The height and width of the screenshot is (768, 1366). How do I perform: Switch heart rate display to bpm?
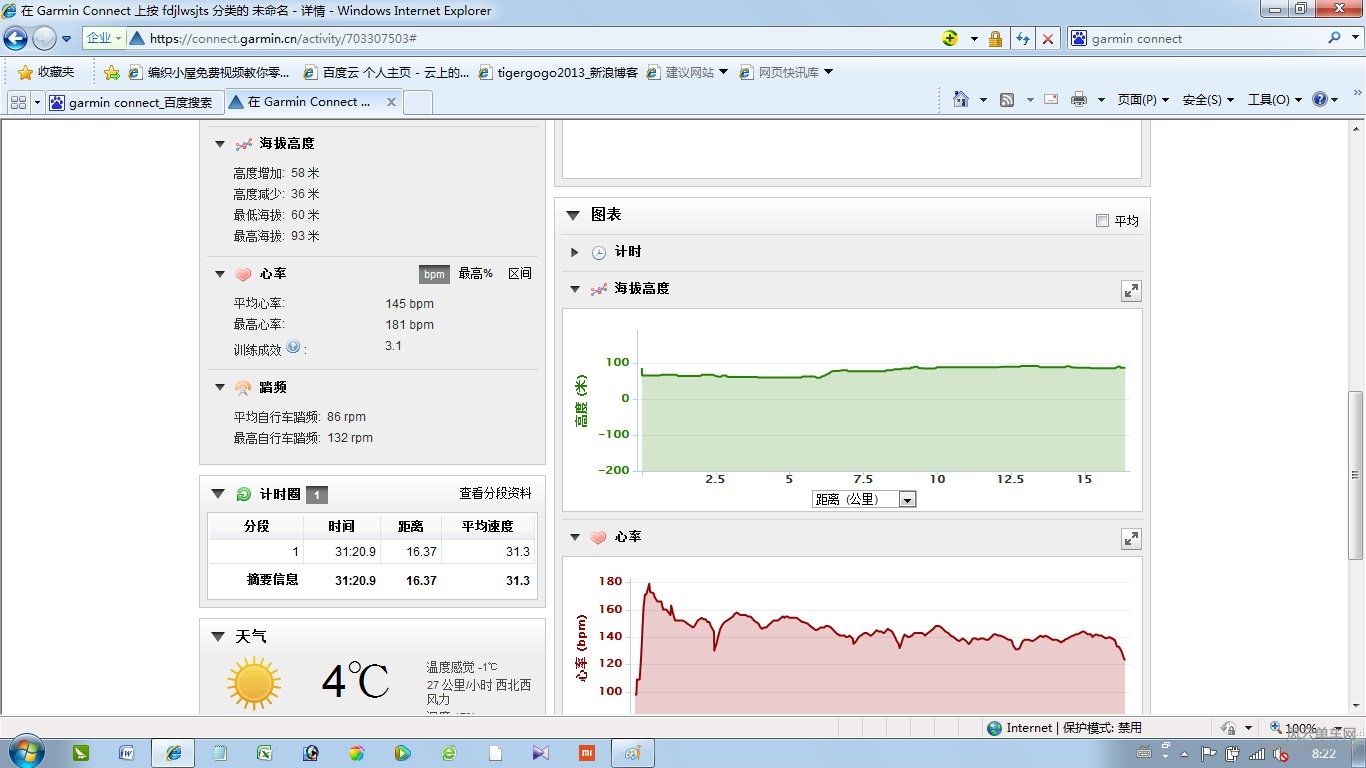[434, 274]
